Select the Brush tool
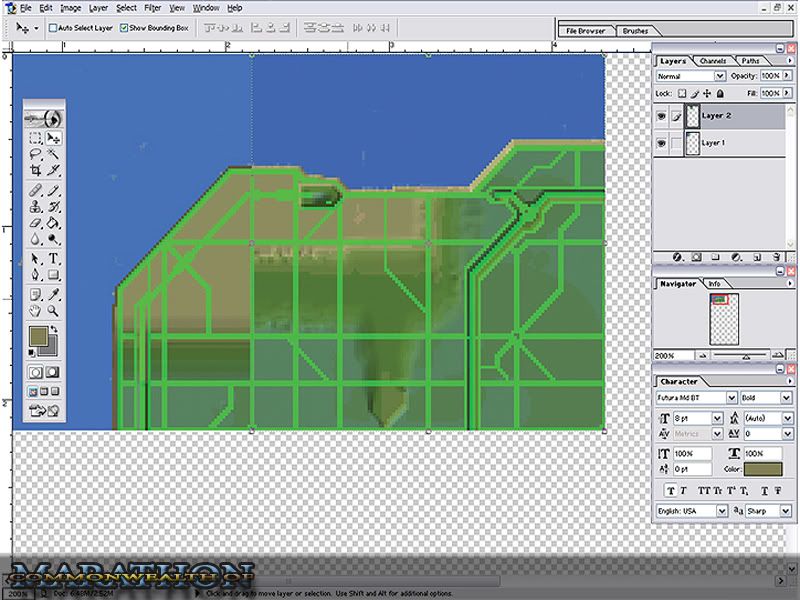This screenshot has width=800, height=600. [x=53, y=191]
